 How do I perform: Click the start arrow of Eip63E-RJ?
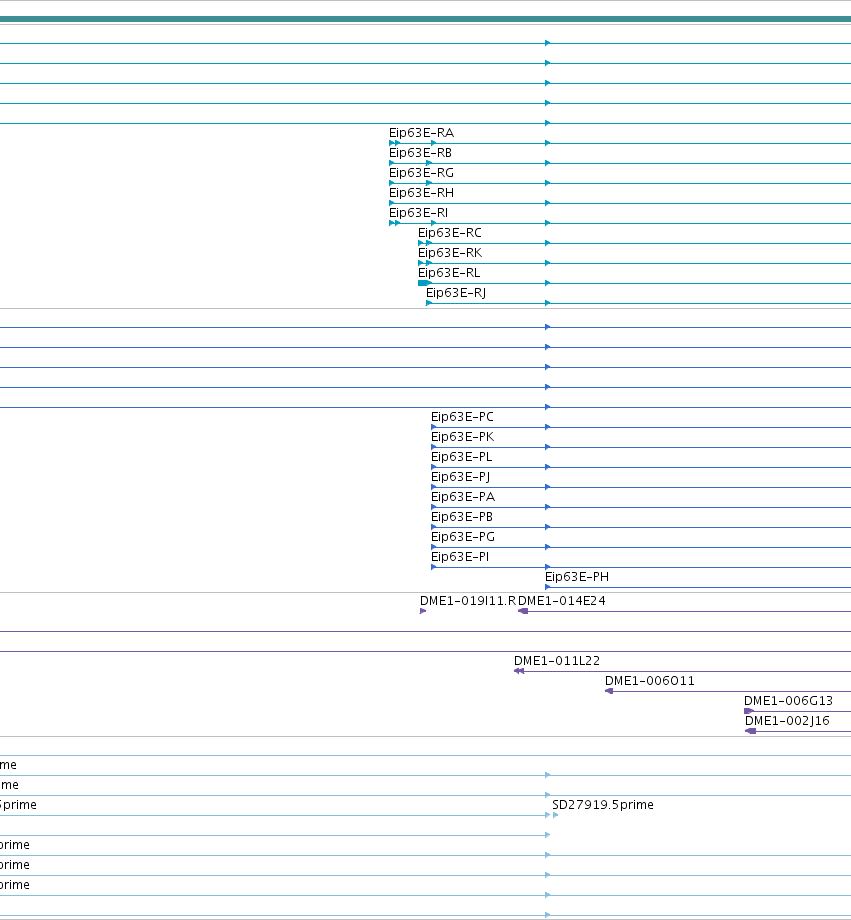click(429, 303)
